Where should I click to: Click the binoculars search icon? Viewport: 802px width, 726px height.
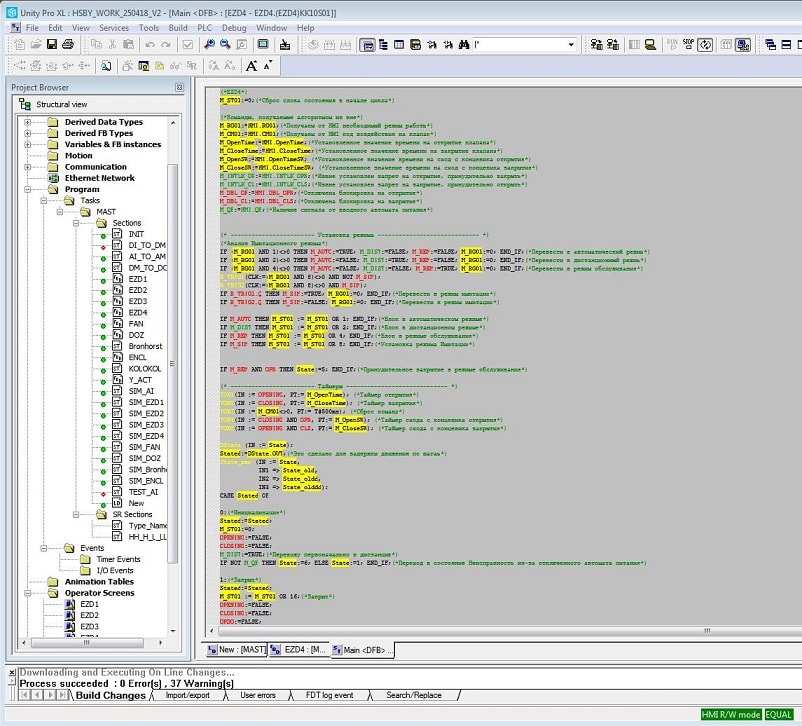point(464,45)
